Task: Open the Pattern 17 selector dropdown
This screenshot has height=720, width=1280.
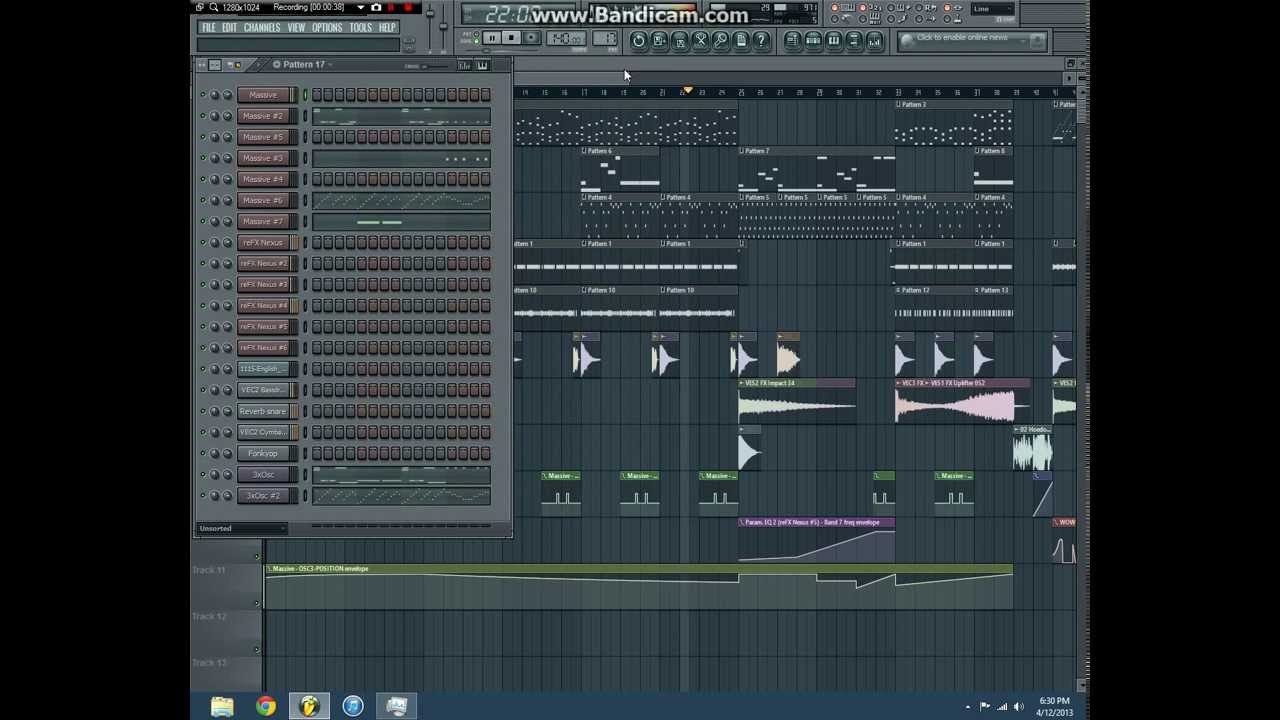Action: tap(303, 65)
